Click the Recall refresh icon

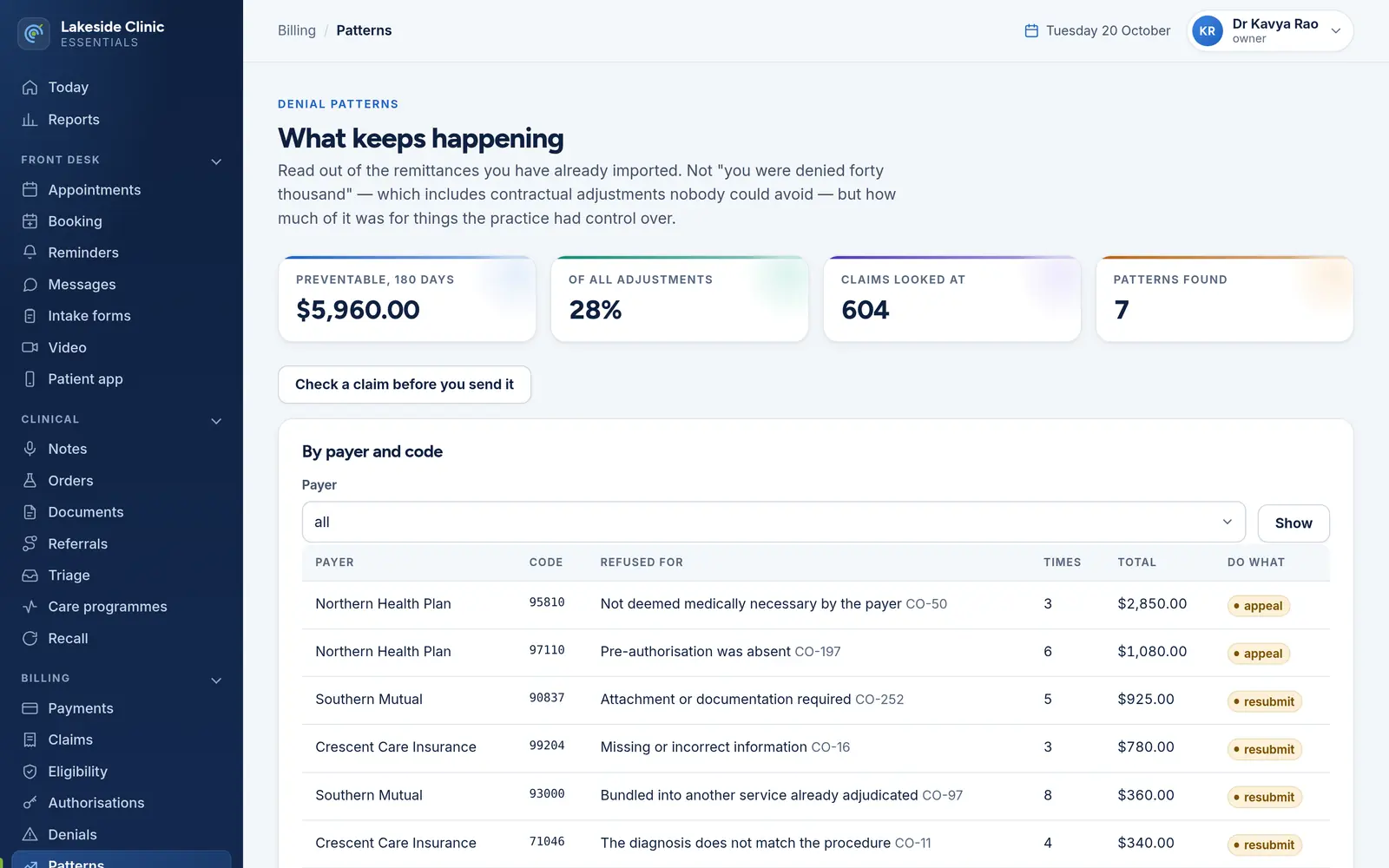(30, 639)
